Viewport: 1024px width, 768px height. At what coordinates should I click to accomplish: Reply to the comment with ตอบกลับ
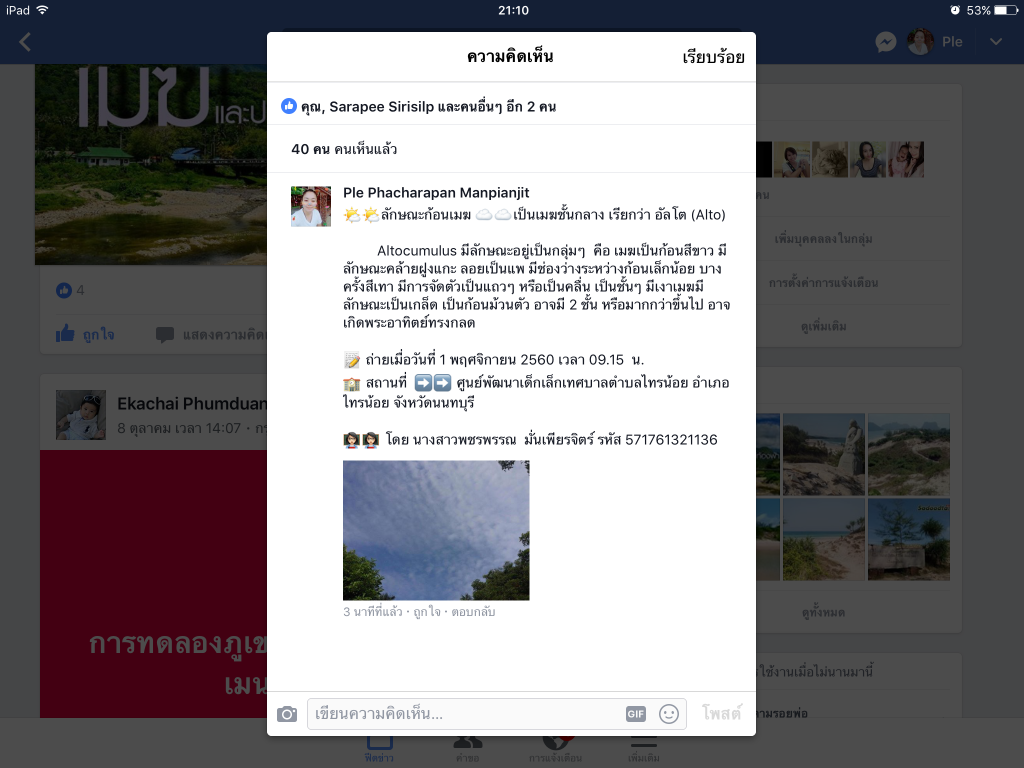tap(473, 612)
